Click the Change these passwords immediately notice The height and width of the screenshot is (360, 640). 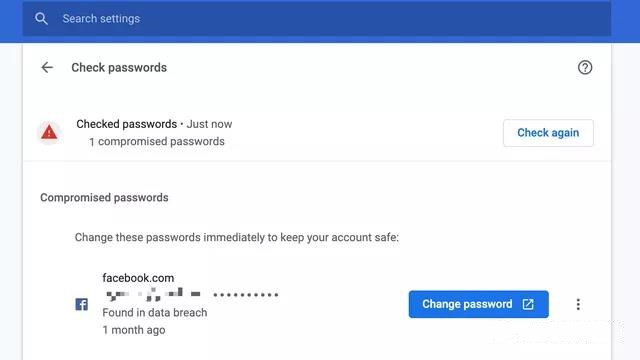[237, 237]
